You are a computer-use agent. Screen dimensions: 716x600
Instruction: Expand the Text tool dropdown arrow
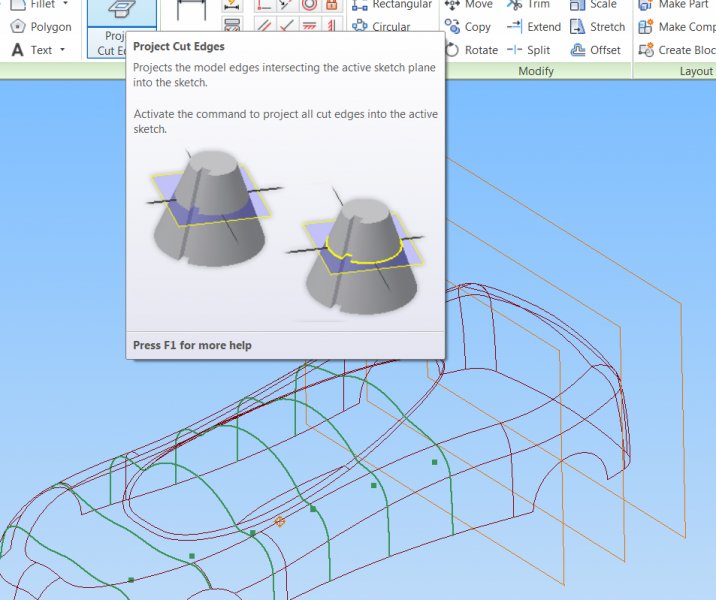[63, 50]
